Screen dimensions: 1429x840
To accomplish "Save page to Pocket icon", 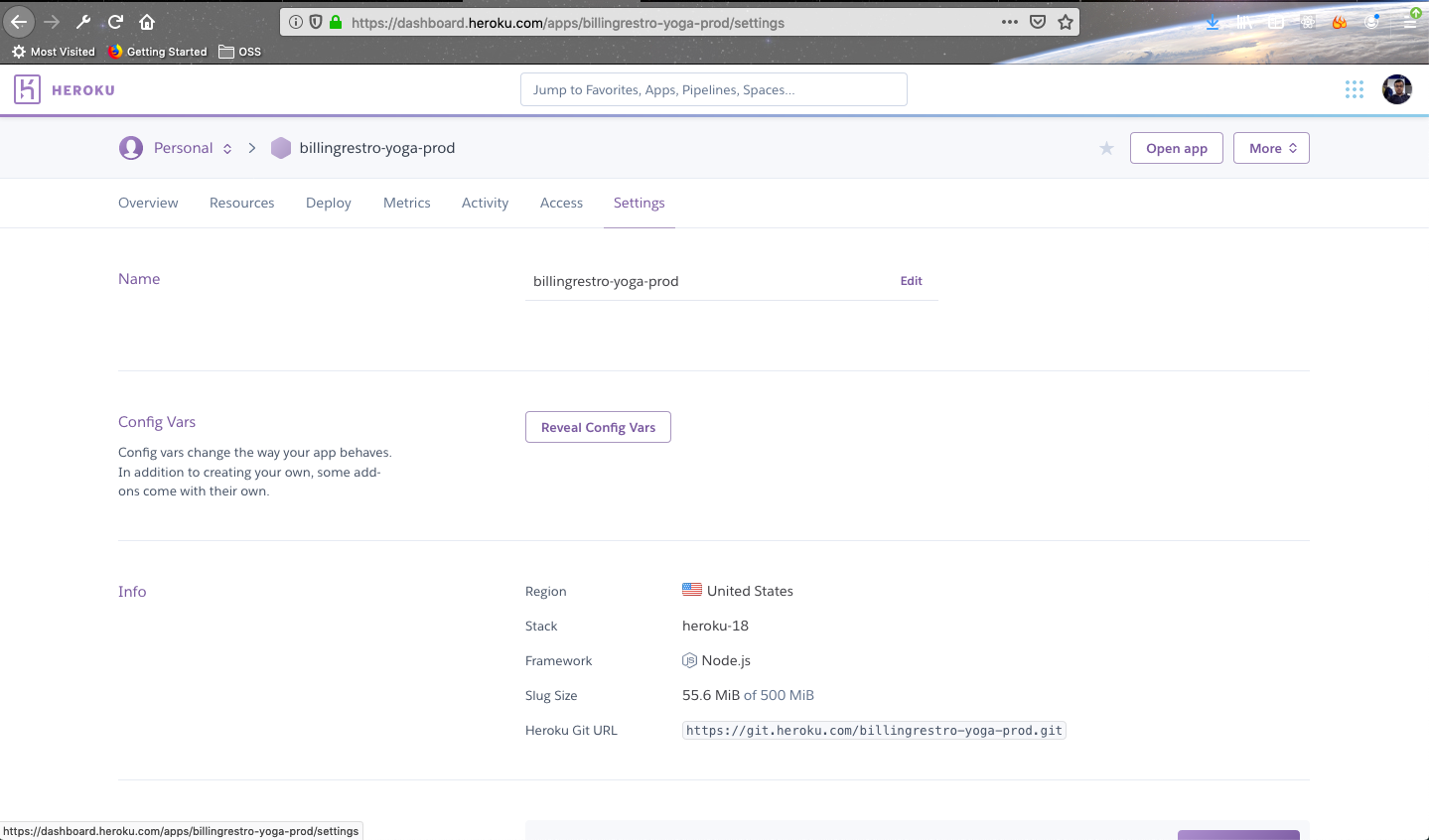I will (1038, 22).
